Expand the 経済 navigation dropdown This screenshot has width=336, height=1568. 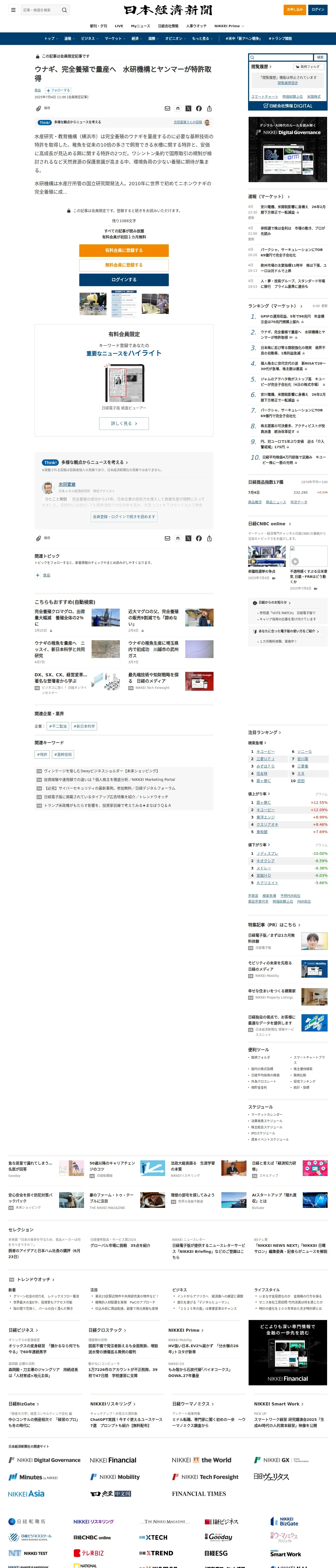[137, 38]
